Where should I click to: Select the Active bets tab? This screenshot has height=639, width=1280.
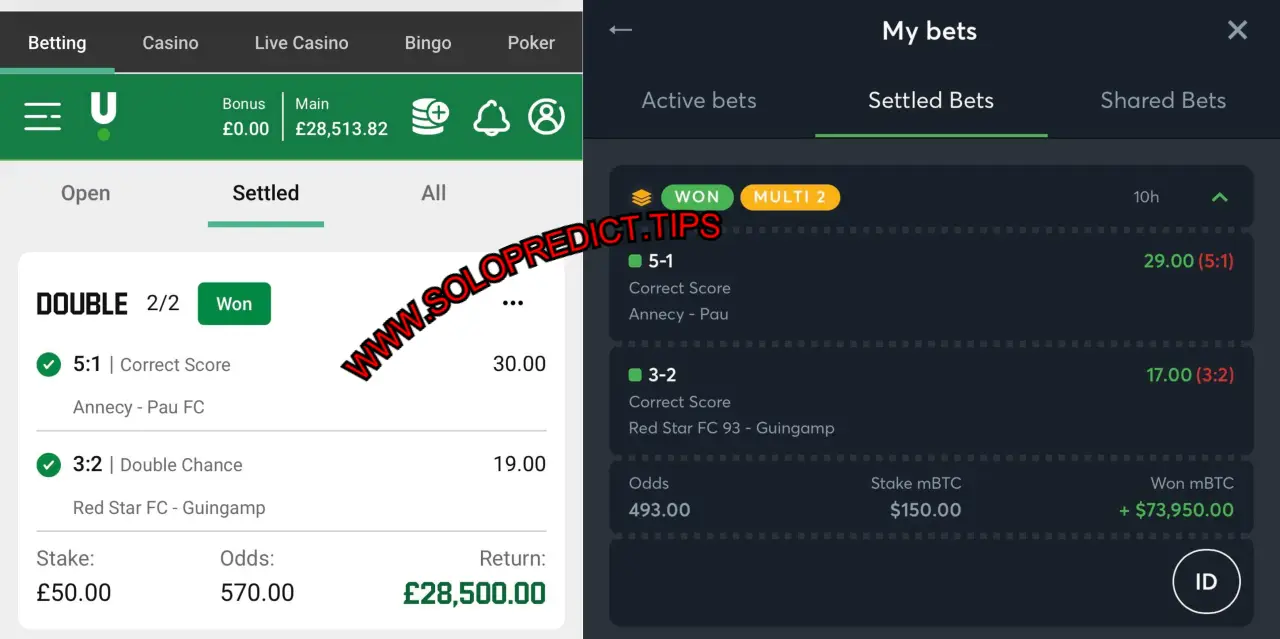click(699, 100)
